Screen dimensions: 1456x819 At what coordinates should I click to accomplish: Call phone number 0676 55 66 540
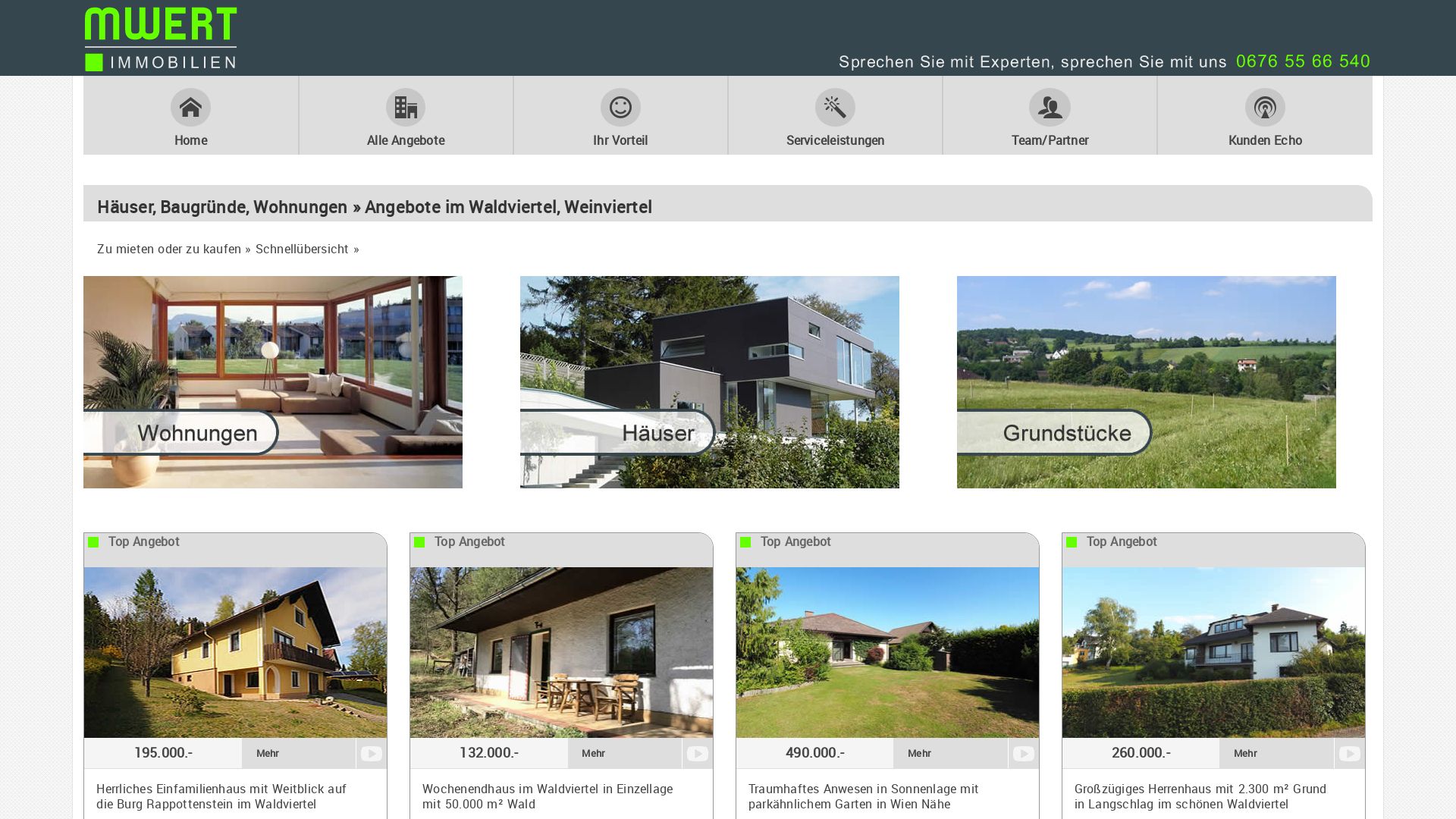(1303, 61)
